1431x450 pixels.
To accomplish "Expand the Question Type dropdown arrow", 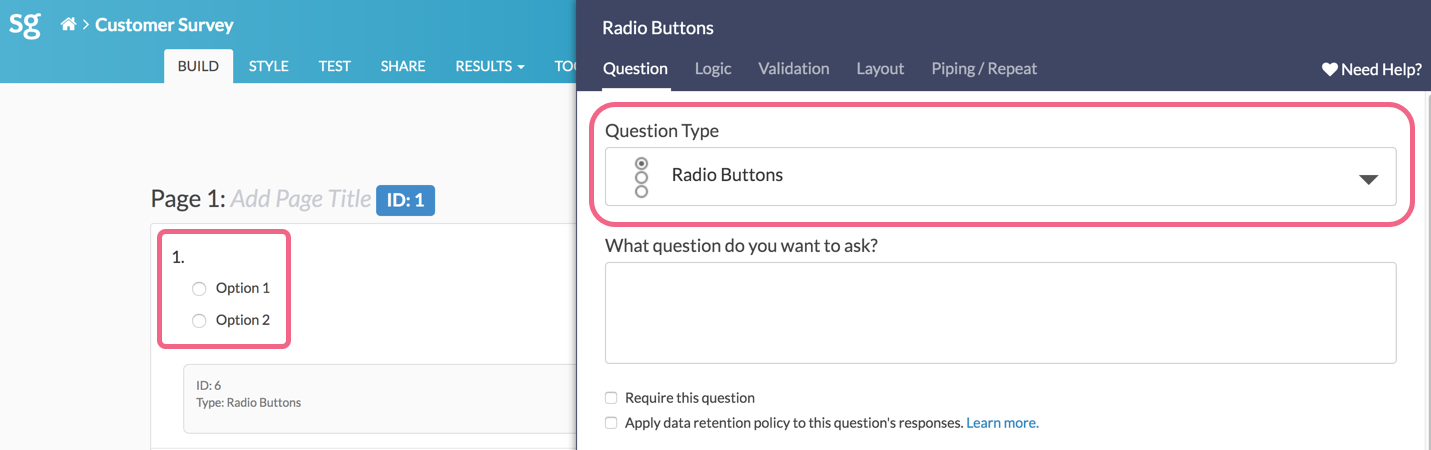I will [x=1368, y=179].
